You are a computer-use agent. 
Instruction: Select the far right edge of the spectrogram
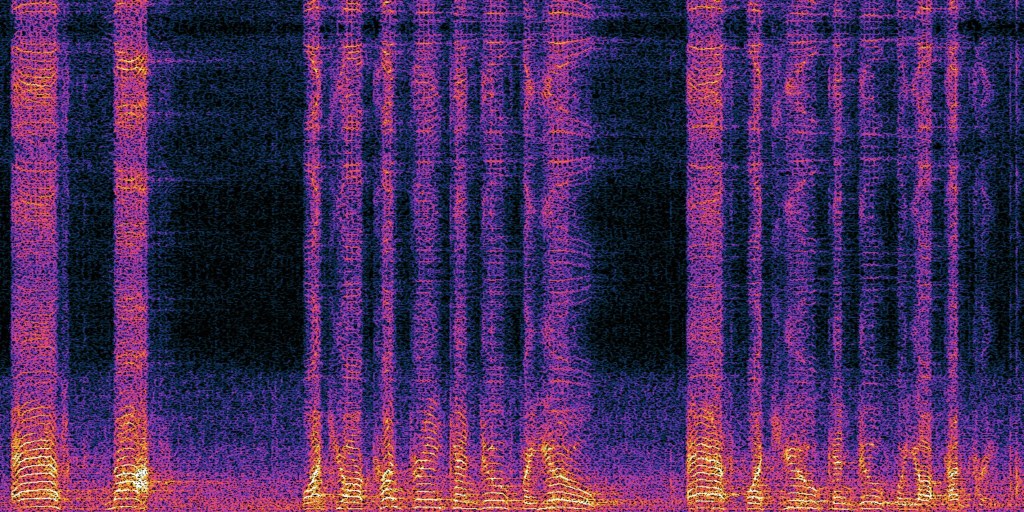click(x=1019, y=250)
